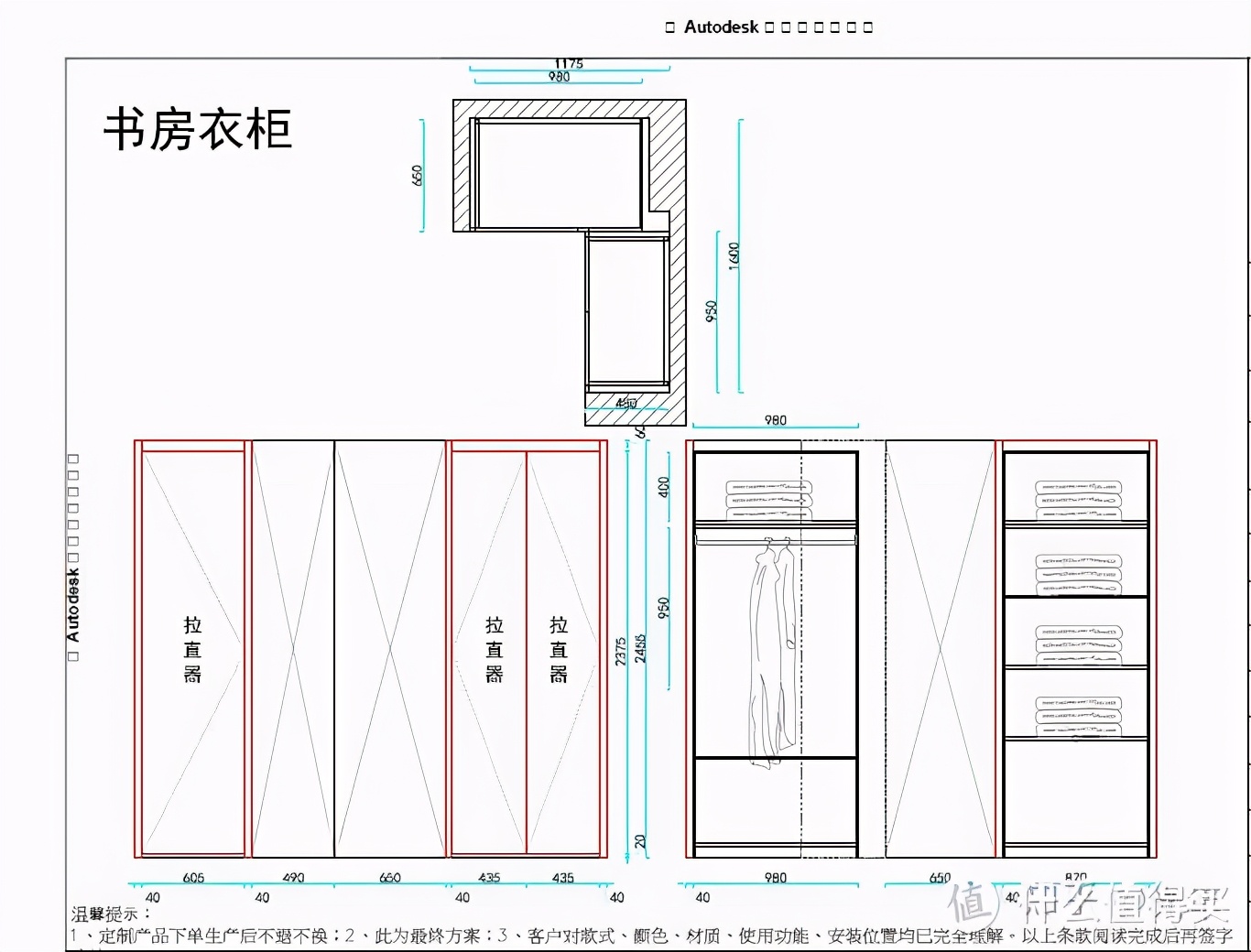Image resolution: width=1251 pixels, height=952 pixels.
Task: Select the 2375 overall height dimension
Action: click(621, 651)
